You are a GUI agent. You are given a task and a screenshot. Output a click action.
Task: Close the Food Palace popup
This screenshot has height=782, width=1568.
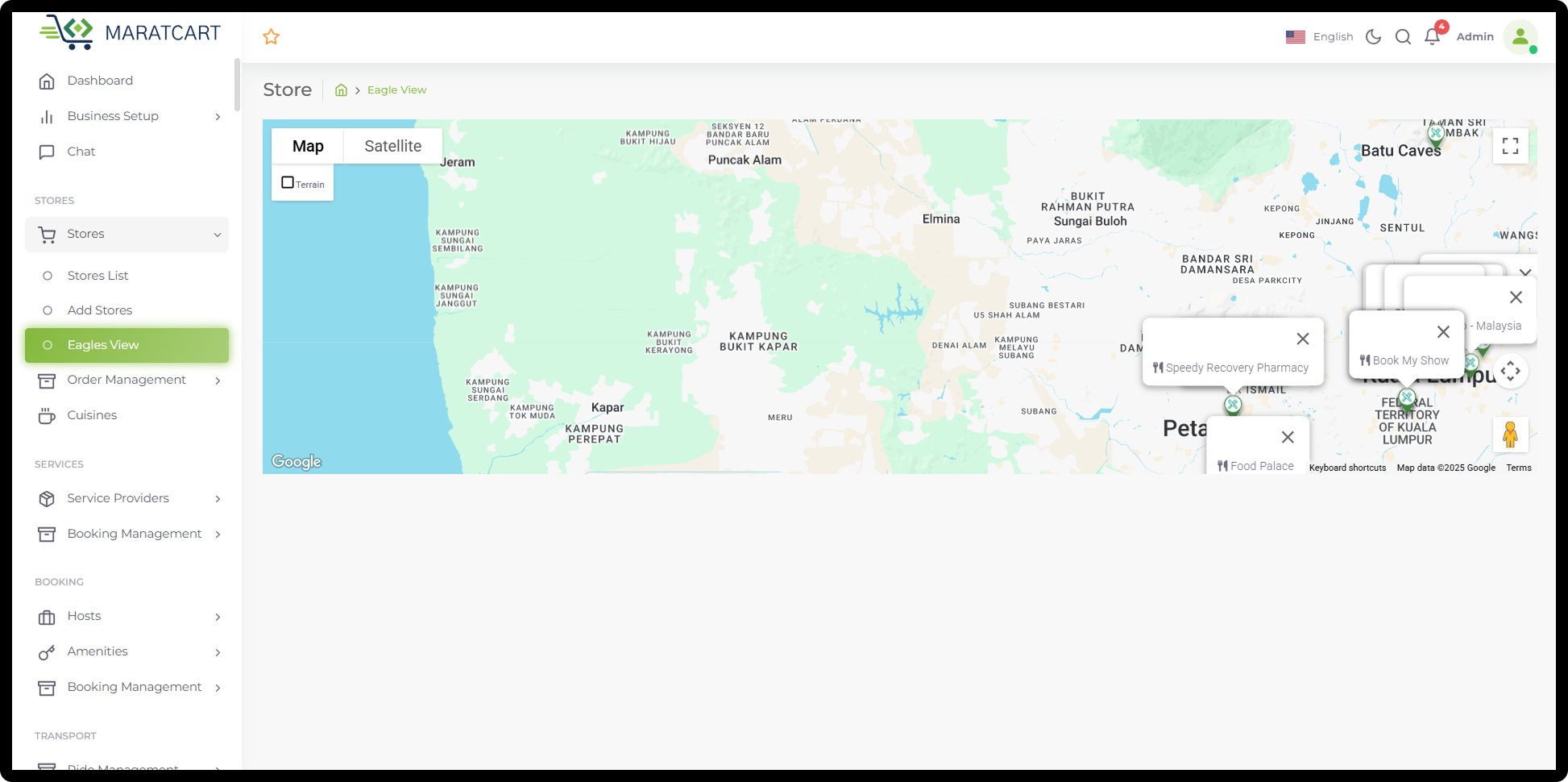(x=1288, y=437)
